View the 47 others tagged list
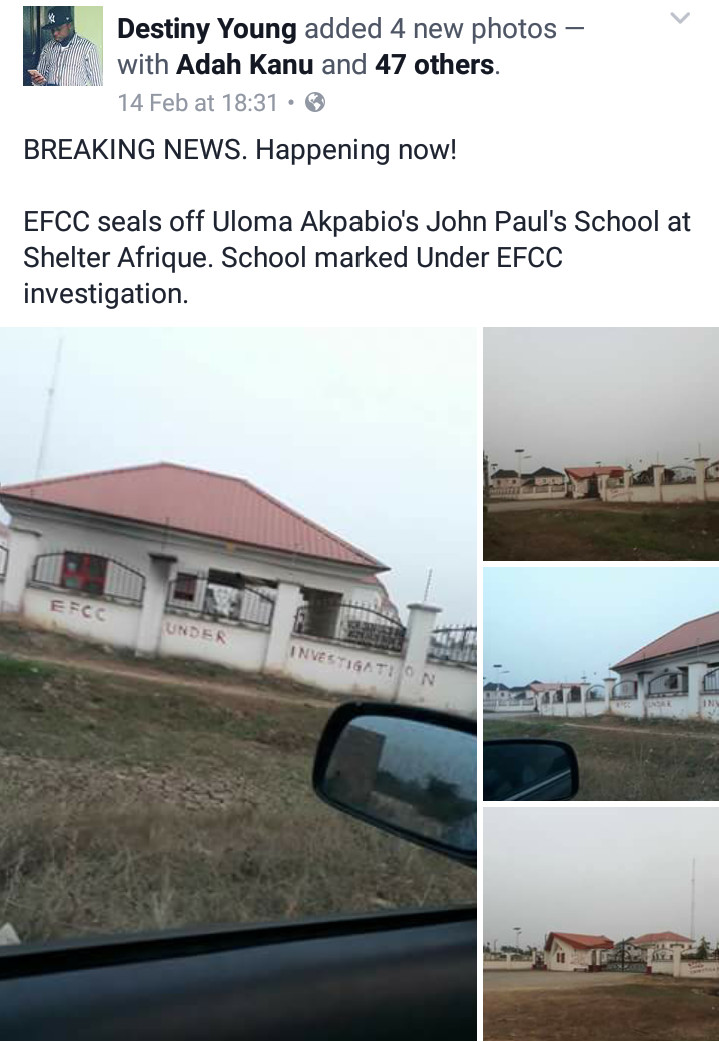The width and height of the screenshot is (719, 1042). tap(435, 65)
